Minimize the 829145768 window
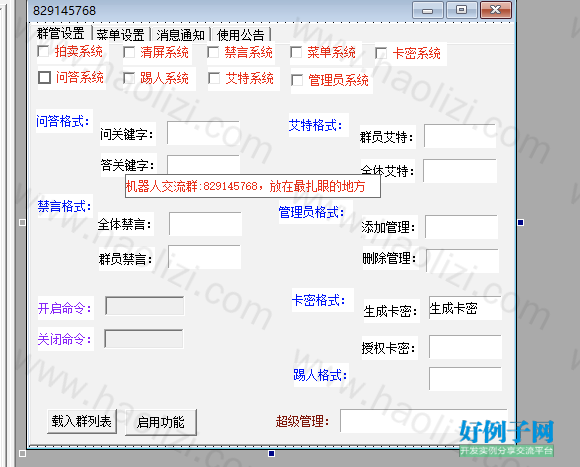This screenshot has width=580, height=467. (428, 10)
